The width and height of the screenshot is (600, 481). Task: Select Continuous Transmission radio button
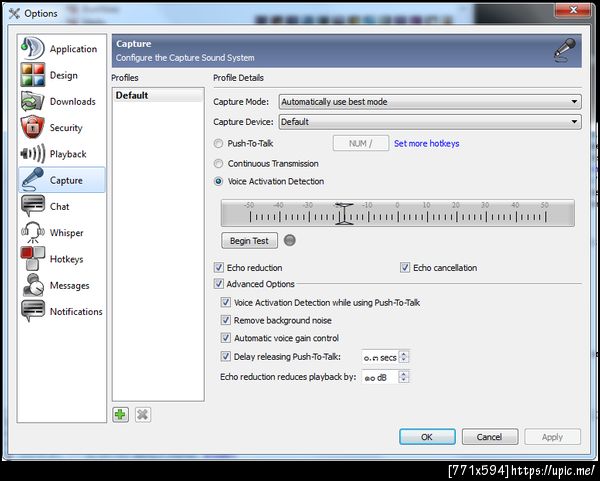coord(218,164)
